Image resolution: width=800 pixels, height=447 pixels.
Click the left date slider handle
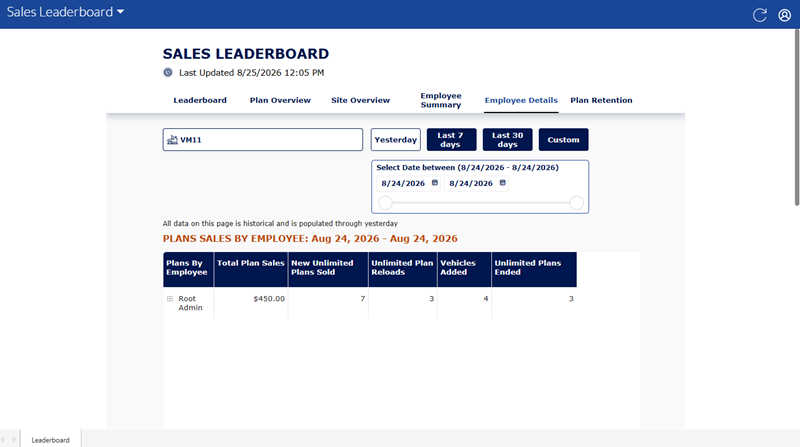click(x=385, y=203)
